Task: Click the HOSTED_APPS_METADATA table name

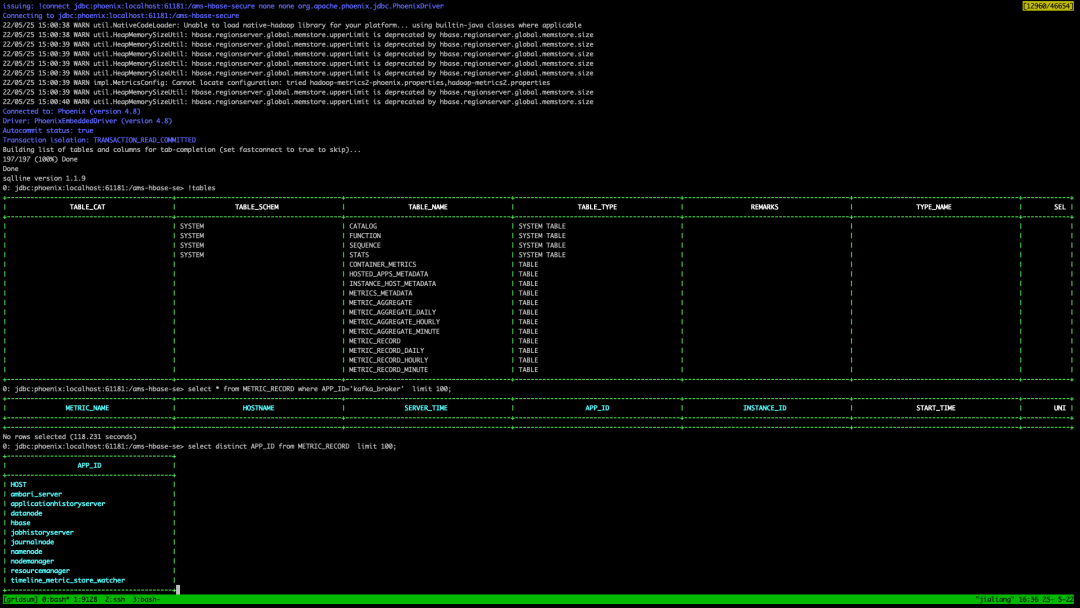Action: click(x=388, y=275)
